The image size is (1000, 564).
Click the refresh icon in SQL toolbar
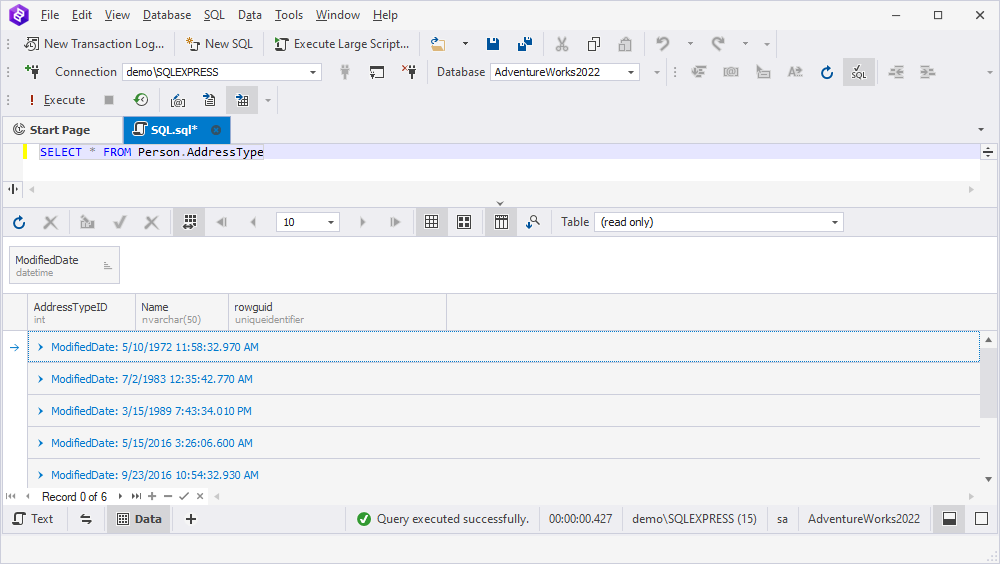pos(827,72)
